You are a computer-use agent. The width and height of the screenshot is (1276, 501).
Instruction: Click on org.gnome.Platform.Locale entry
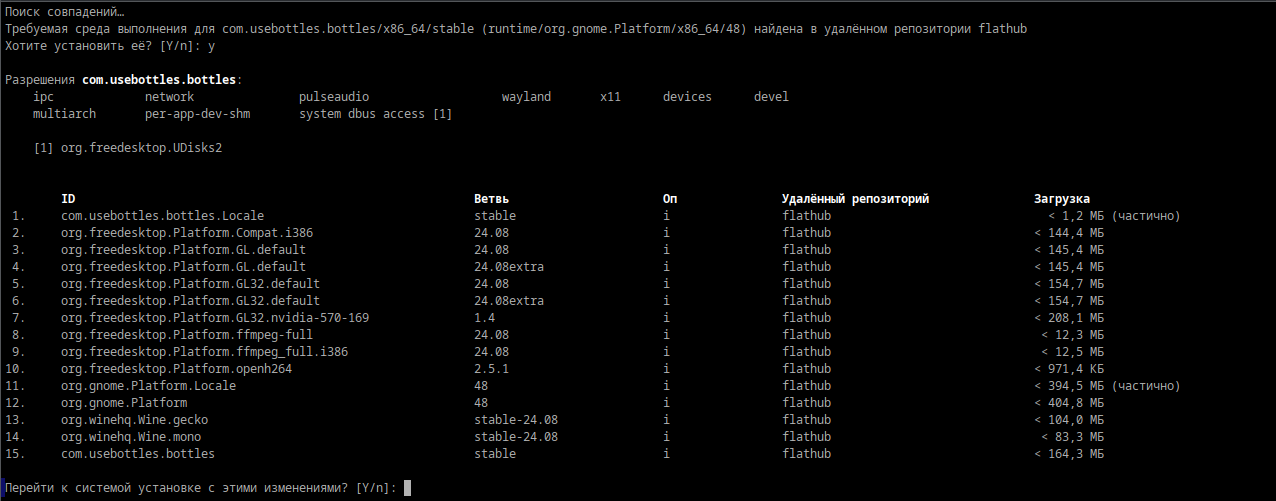pos(149,385)
